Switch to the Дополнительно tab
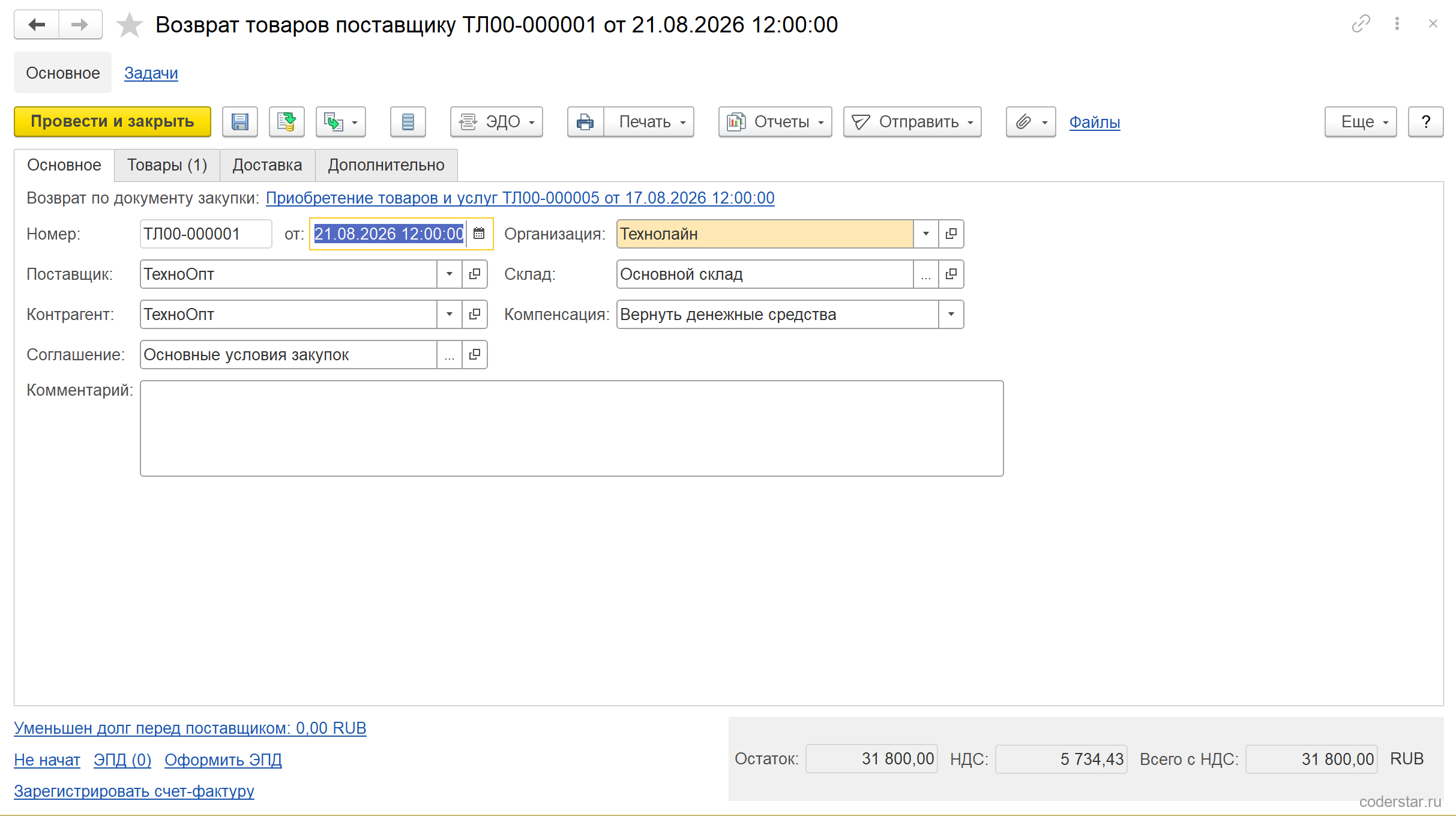 tap(387, 165)
